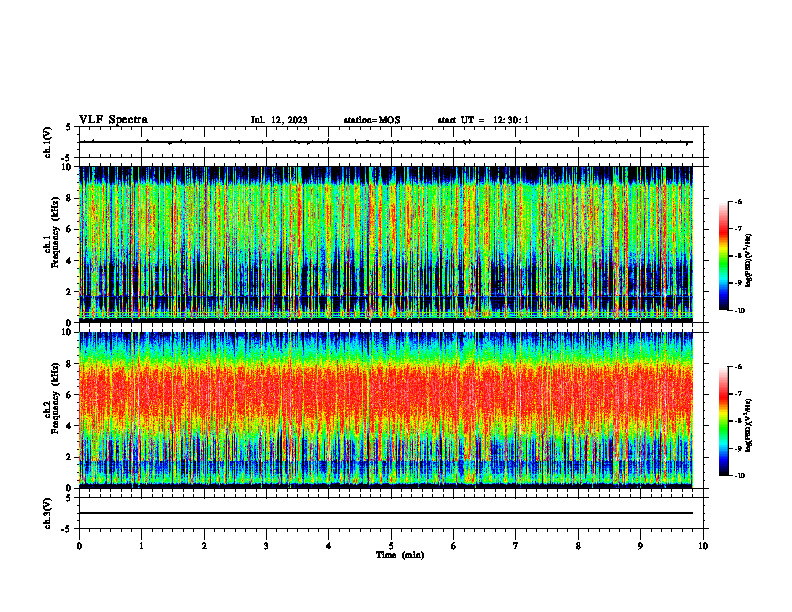The image size is (792, 612).
Task: Click the time axis tick label '0'
Action: (x=79, y=546)
